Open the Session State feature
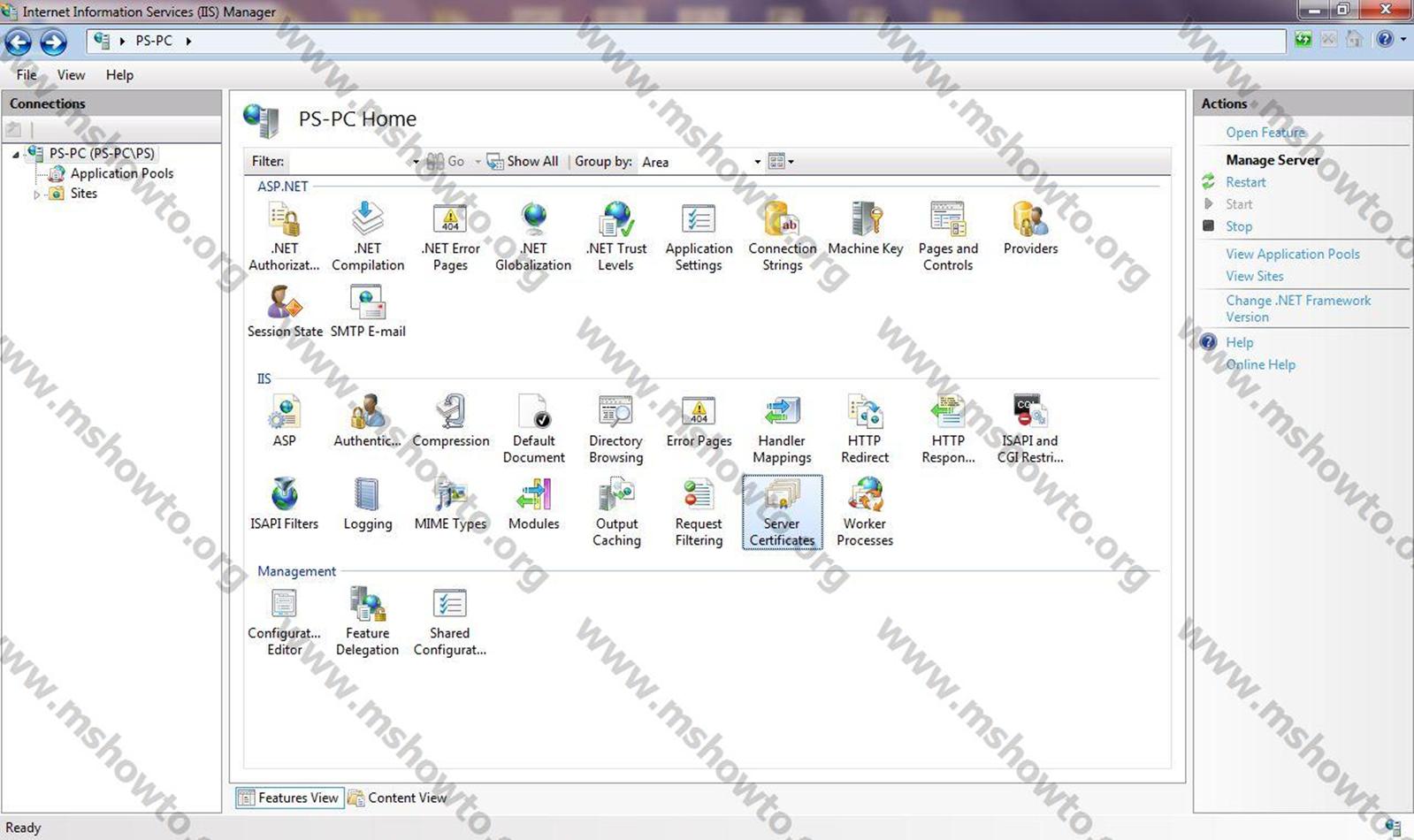This screenshot has width=1414, height=840. 285,311
